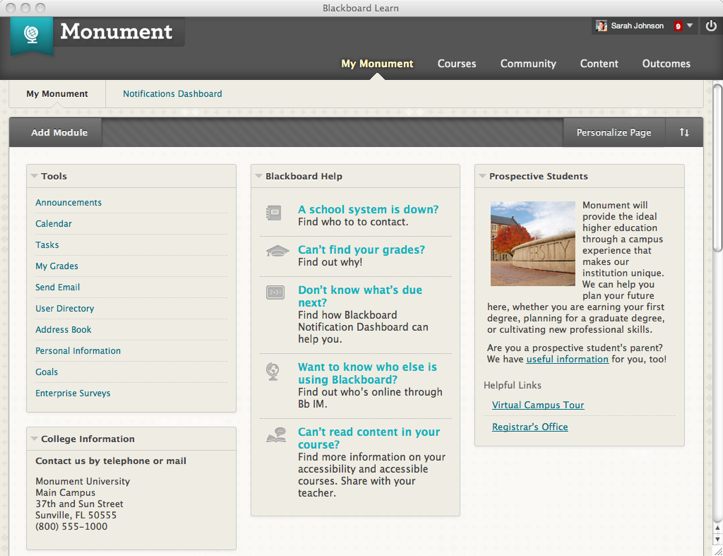Open the Virtual Campus Tour link

pyautogui.click(x=538, y=405)
